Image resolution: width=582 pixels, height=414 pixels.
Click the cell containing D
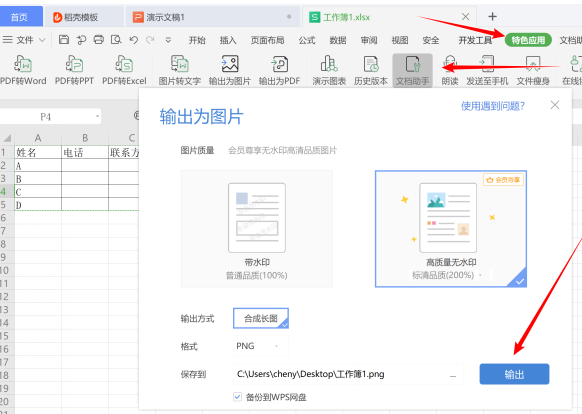tap(38, 205)
